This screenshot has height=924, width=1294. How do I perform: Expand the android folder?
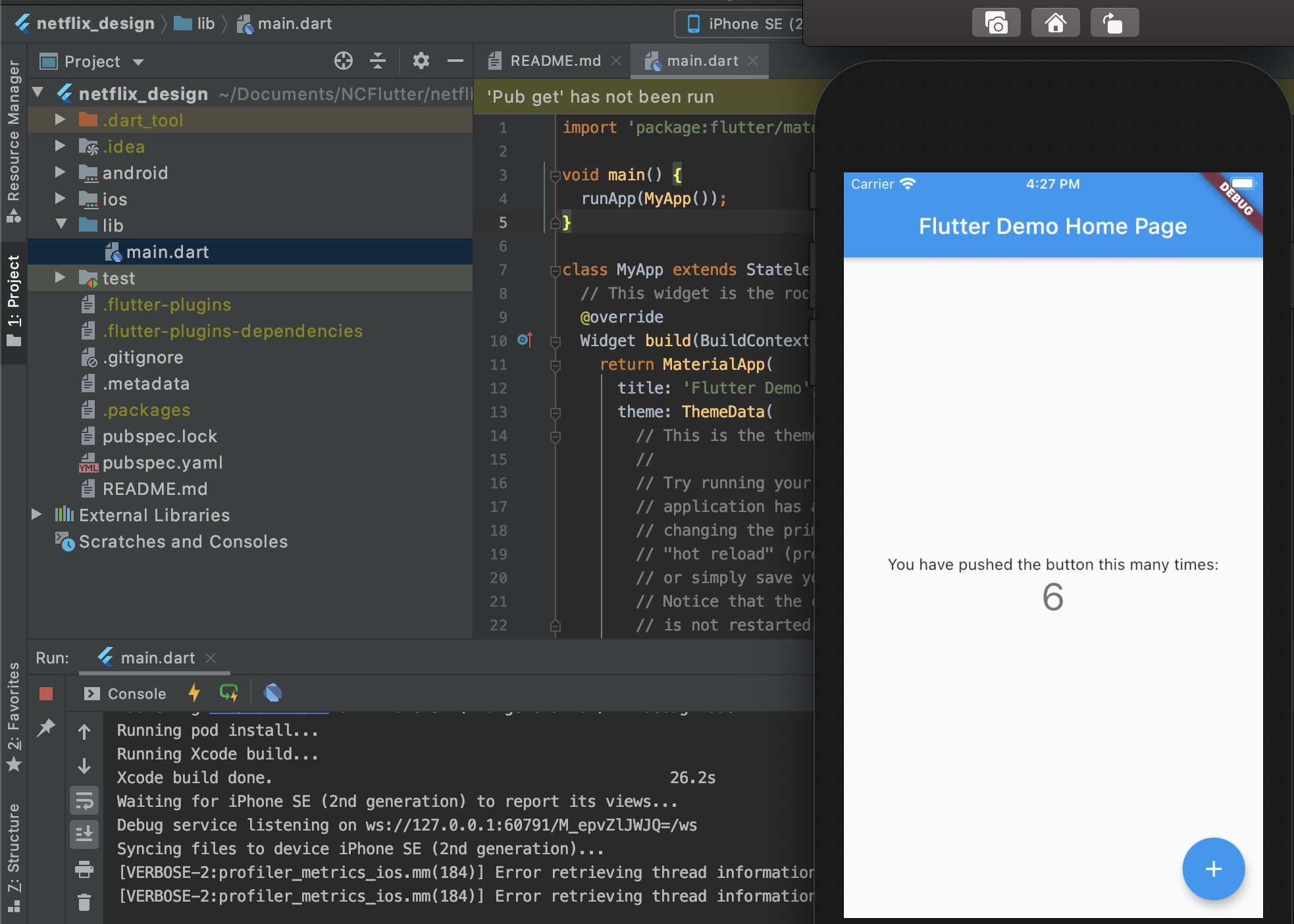tap(60, 172)
